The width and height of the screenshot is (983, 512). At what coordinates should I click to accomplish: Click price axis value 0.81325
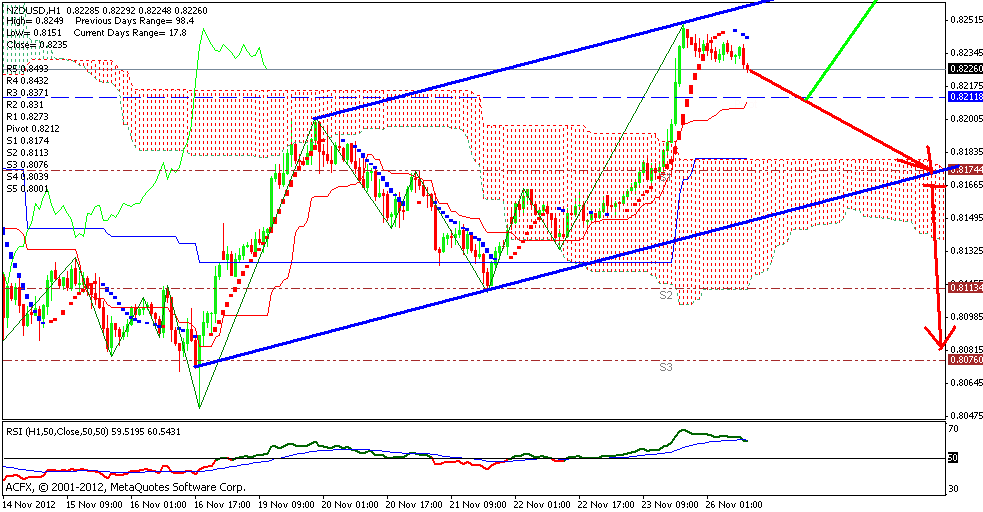(x=966, y=251)
